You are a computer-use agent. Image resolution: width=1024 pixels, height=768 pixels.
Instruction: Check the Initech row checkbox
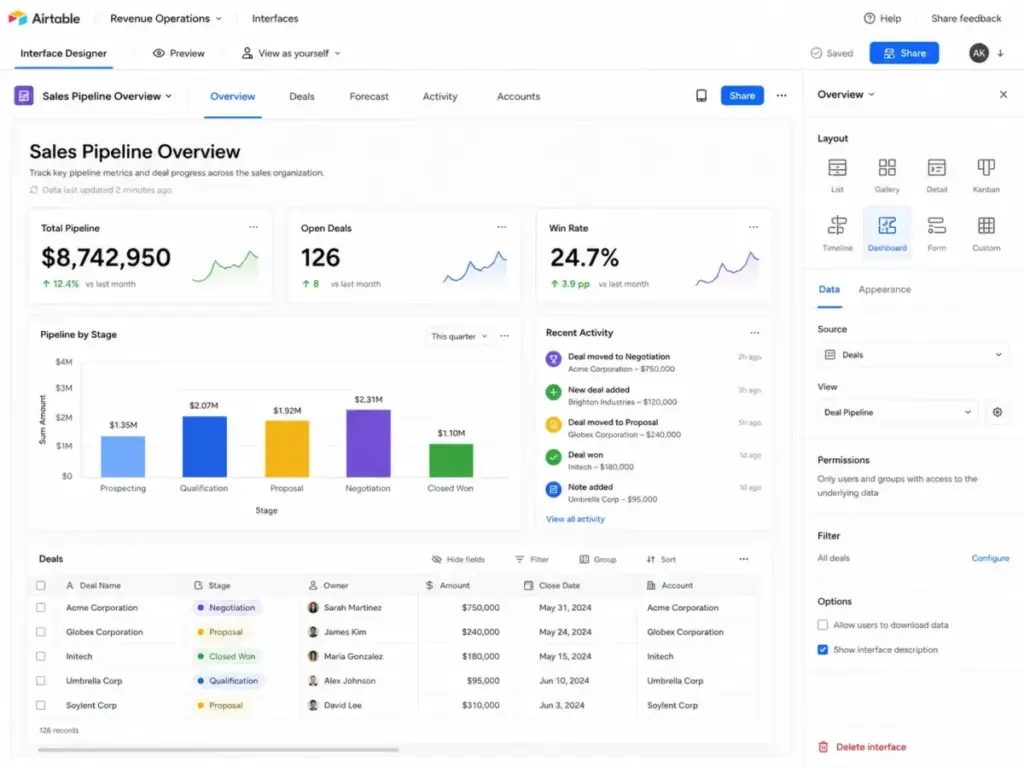coord(40,656)
